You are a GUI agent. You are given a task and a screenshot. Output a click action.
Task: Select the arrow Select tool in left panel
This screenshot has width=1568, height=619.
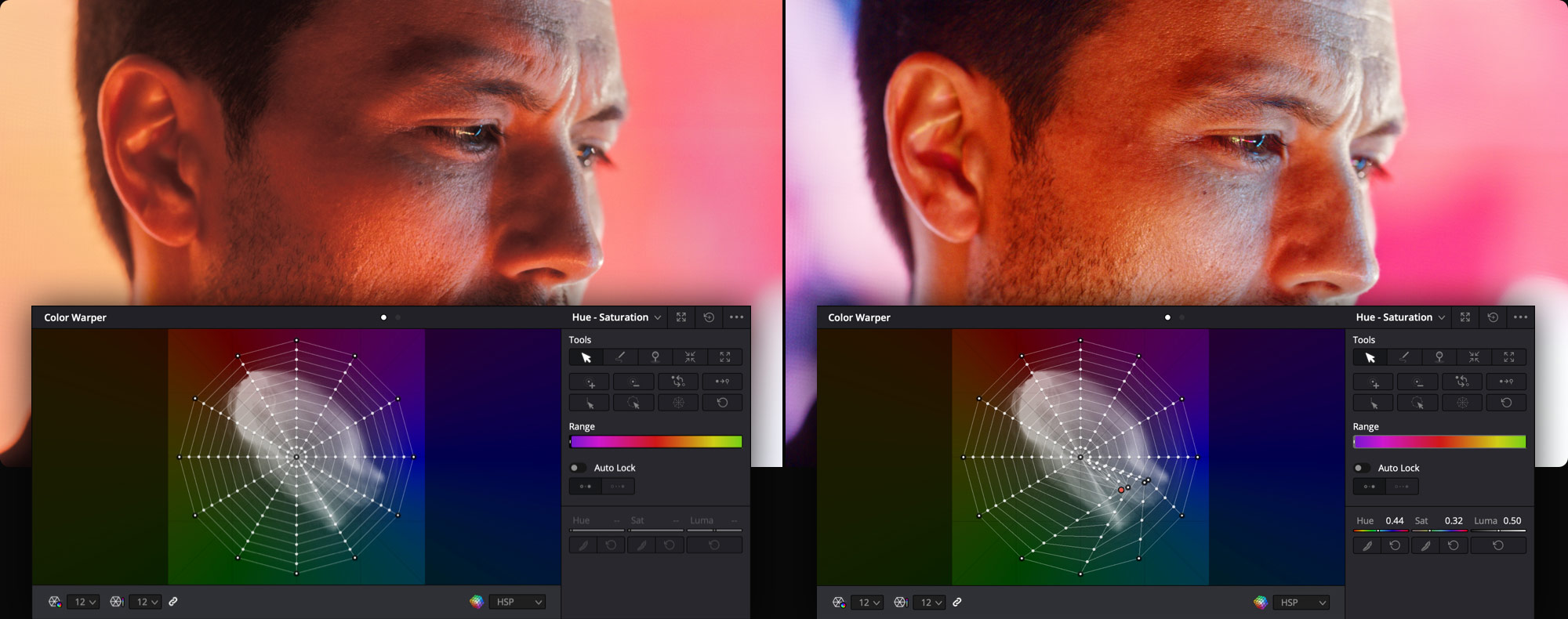point(586,357)
